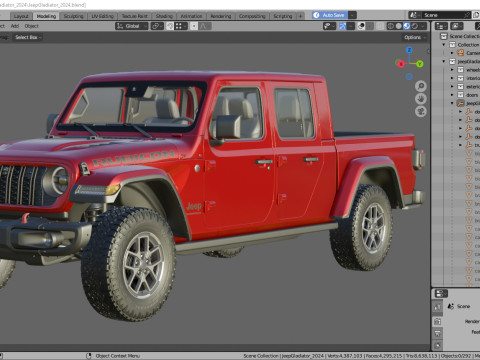Open the scene browse icon dropdown

coord(414,15)
